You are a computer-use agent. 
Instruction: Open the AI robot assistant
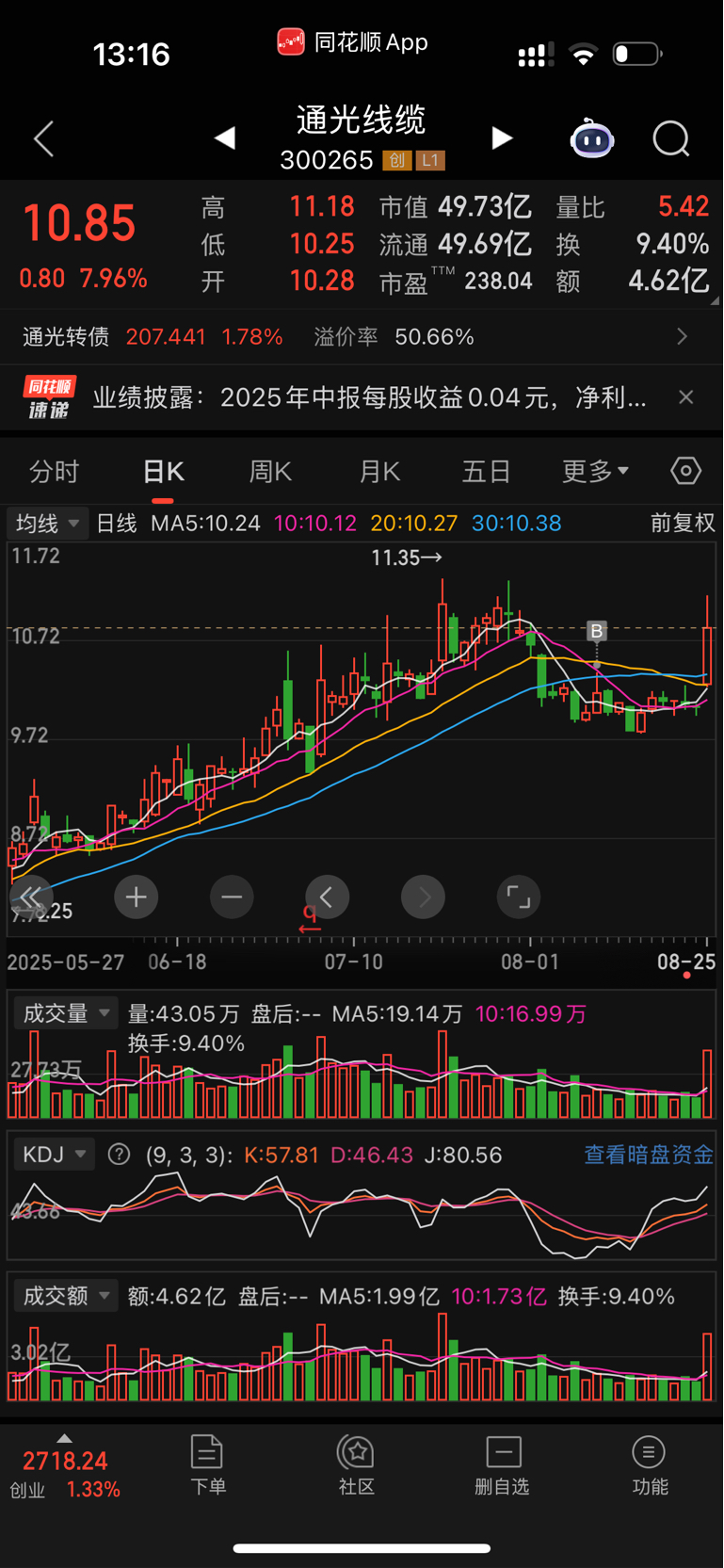click(x=592, y=139)
